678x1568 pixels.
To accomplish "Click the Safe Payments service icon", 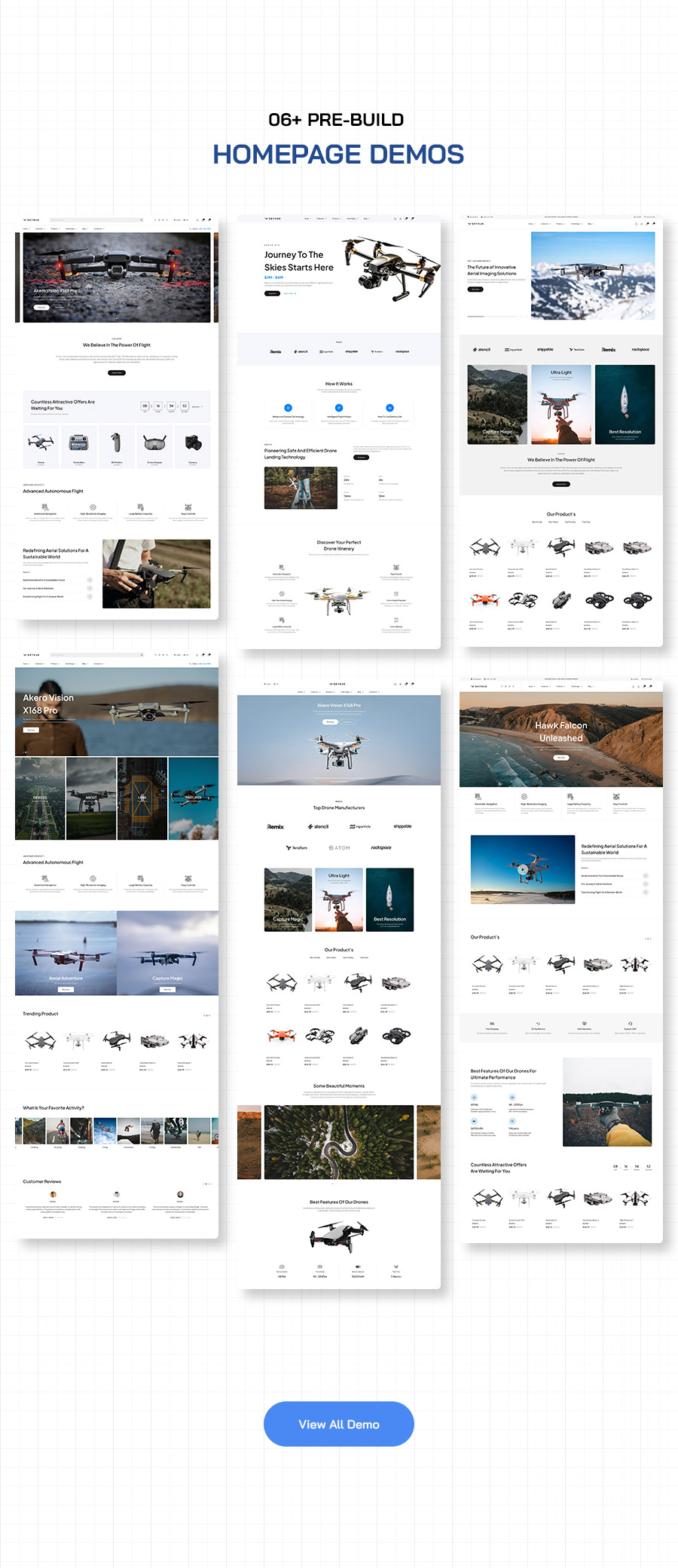I will (x=584, y=1024).
